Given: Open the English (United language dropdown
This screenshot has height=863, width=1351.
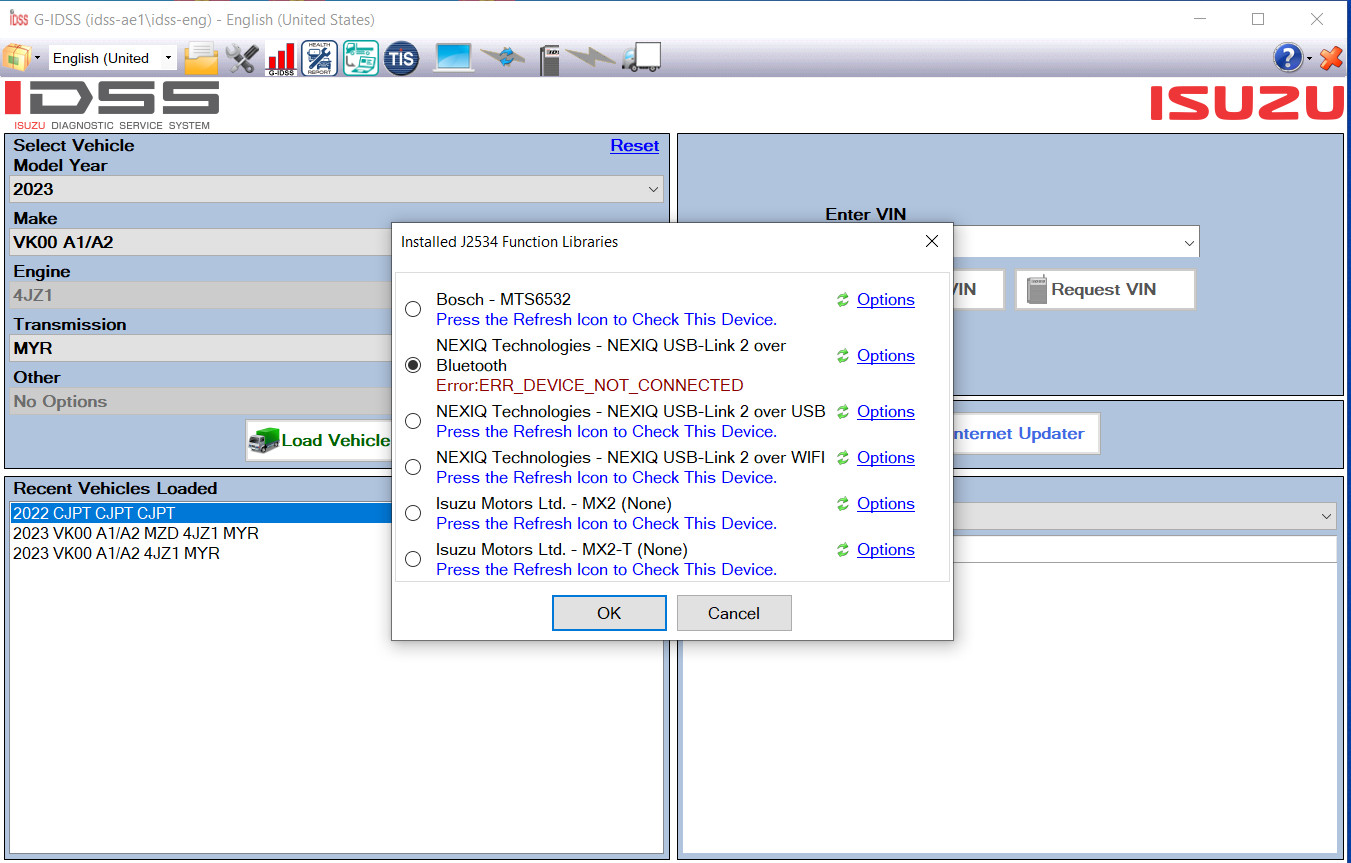Looking at the screenshot, I should tap(113, 58).
